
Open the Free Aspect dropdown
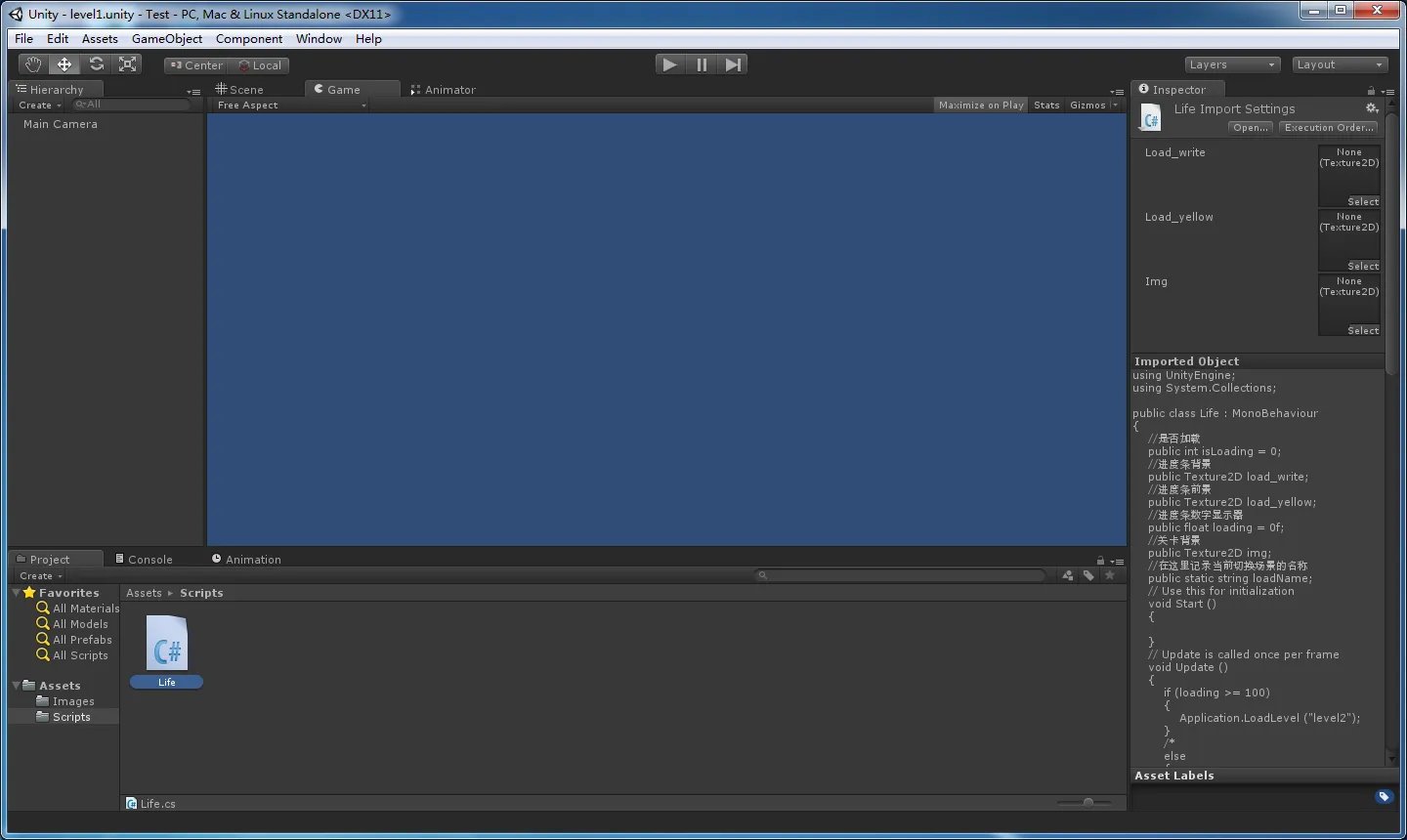(291, 105)
